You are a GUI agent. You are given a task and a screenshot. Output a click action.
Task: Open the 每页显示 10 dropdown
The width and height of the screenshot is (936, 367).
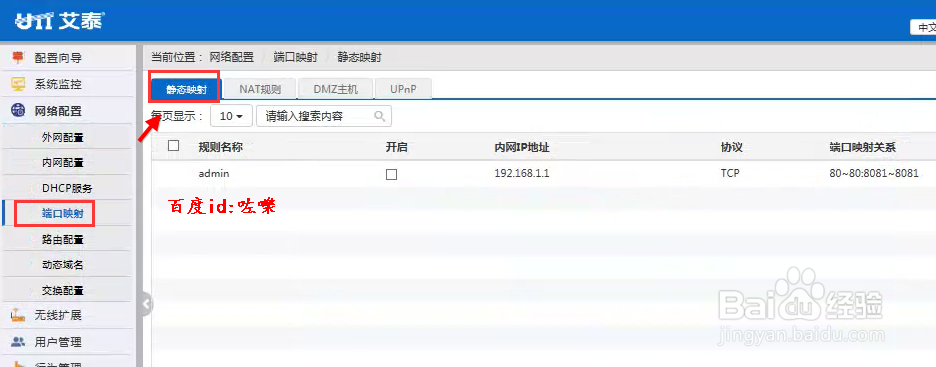pos(231,116)
